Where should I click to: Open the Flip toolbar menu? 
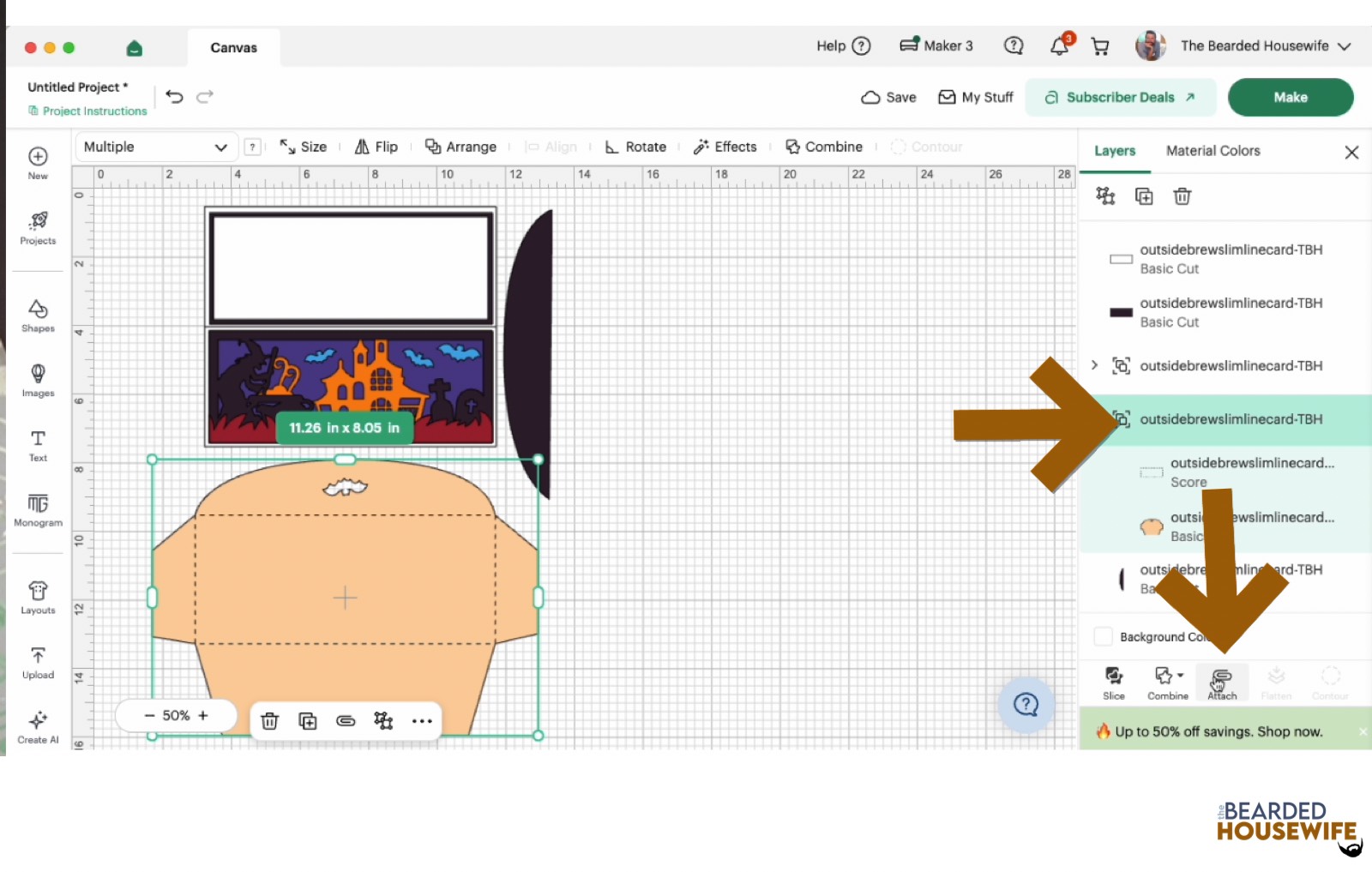[376, 147]
